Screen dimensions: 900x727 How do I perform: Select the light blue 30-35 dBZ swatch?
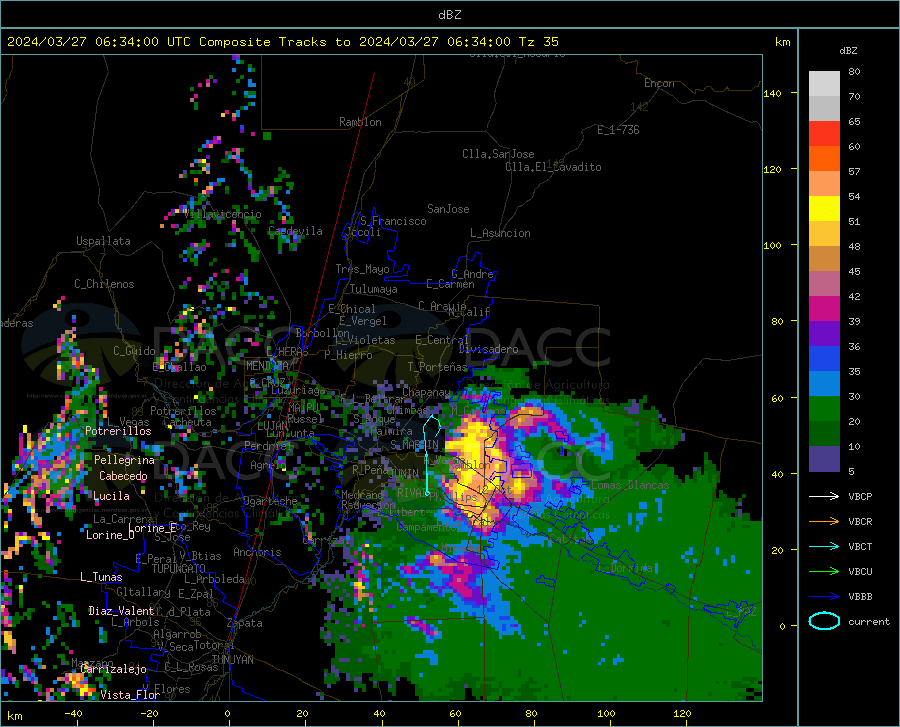pos(824,383)
